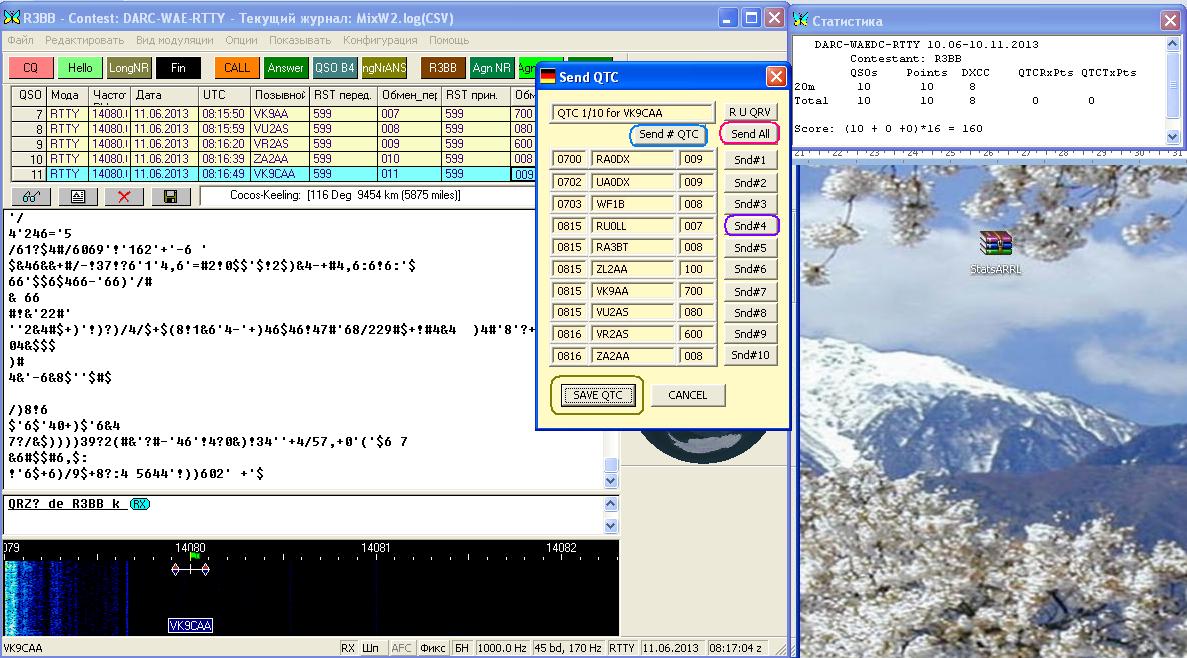Toggle the RX indicator in status bar
Image resolution: width=1187 pixels, height=658 pixels.
pyautogui.click(x=348, y=648)
